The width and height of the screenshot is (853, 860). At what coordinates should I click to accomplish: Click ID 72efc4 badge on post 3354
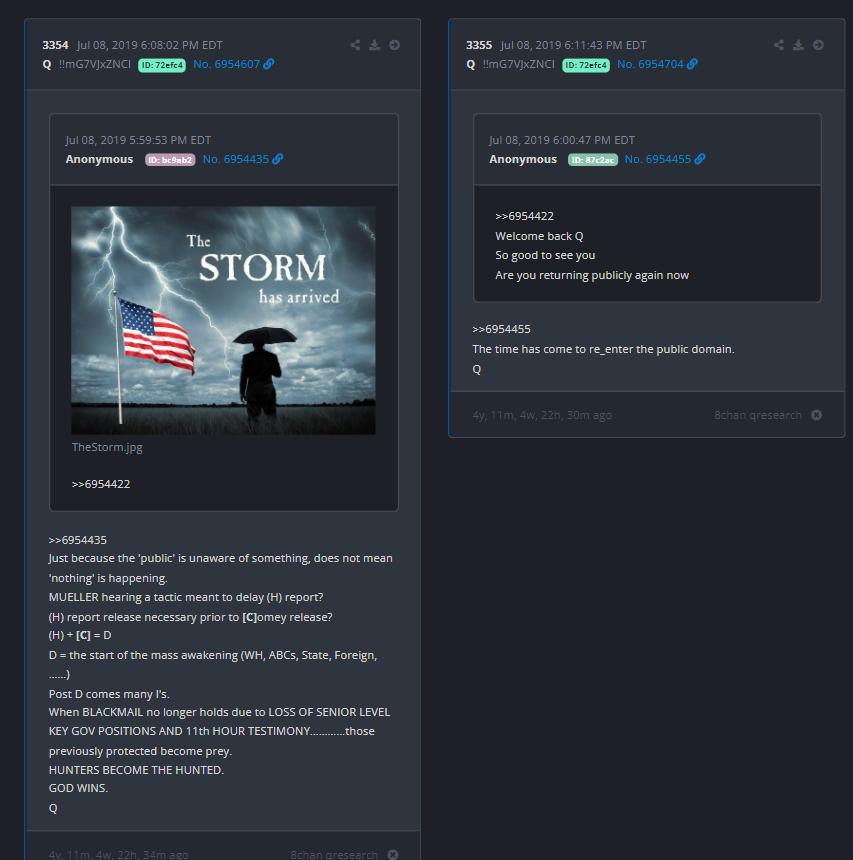pyautogui.click(x=162, y=65)
